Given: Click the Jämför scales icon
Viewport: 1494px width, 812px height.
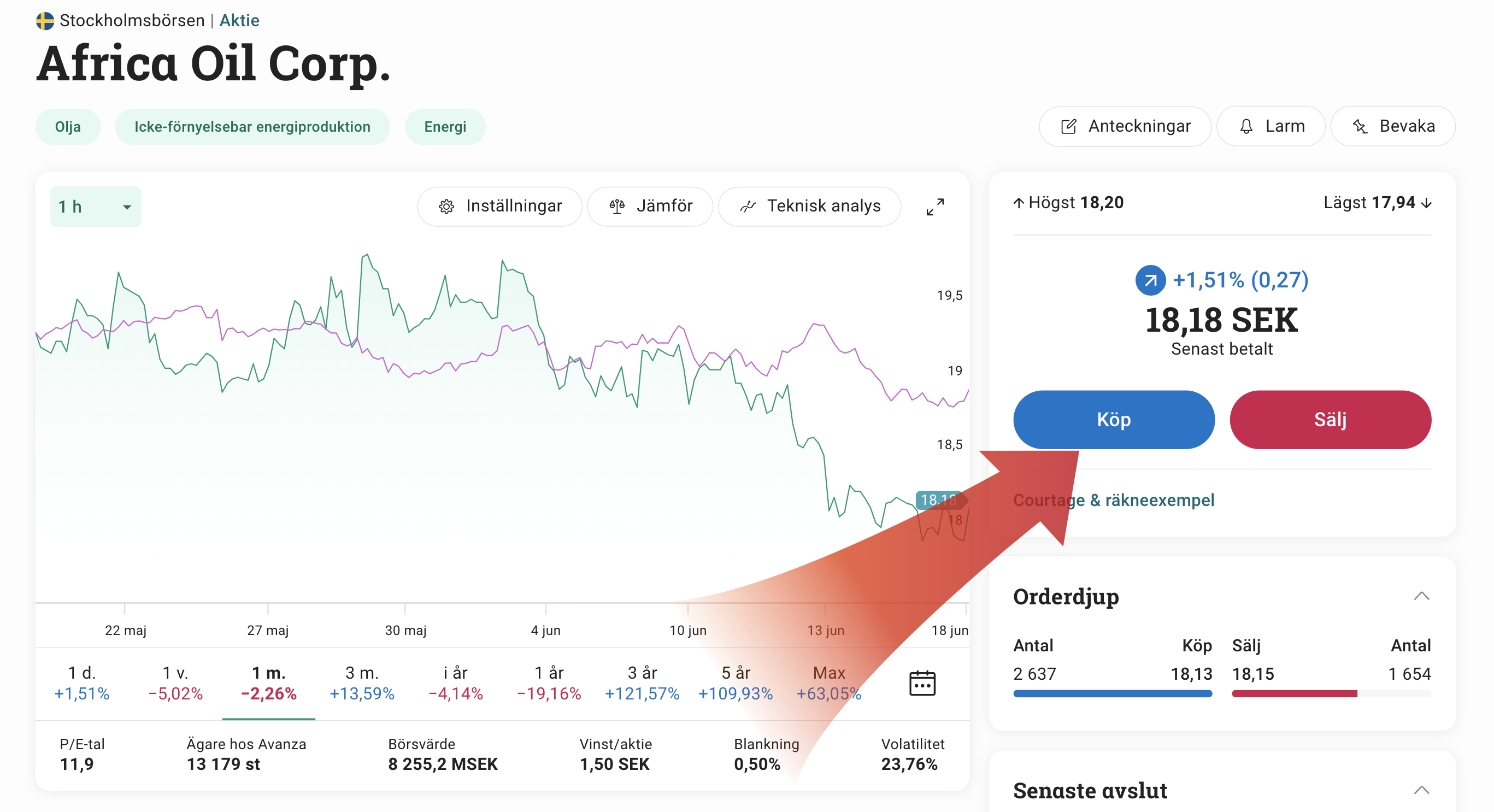Looking at the screenshot, I should point(616,207).
